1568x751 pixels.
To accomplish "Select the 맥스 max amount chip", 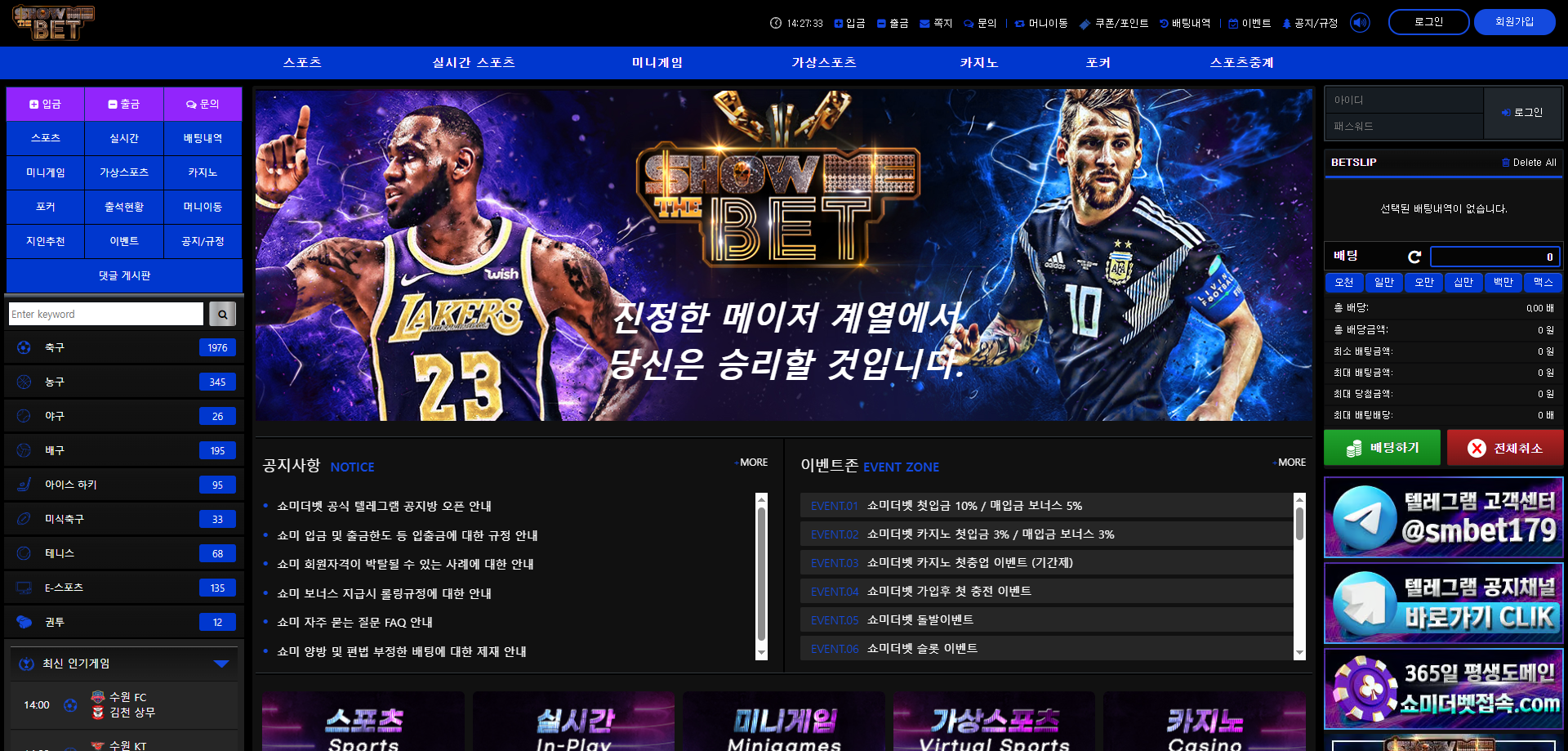I will (x=1543, y=282).
